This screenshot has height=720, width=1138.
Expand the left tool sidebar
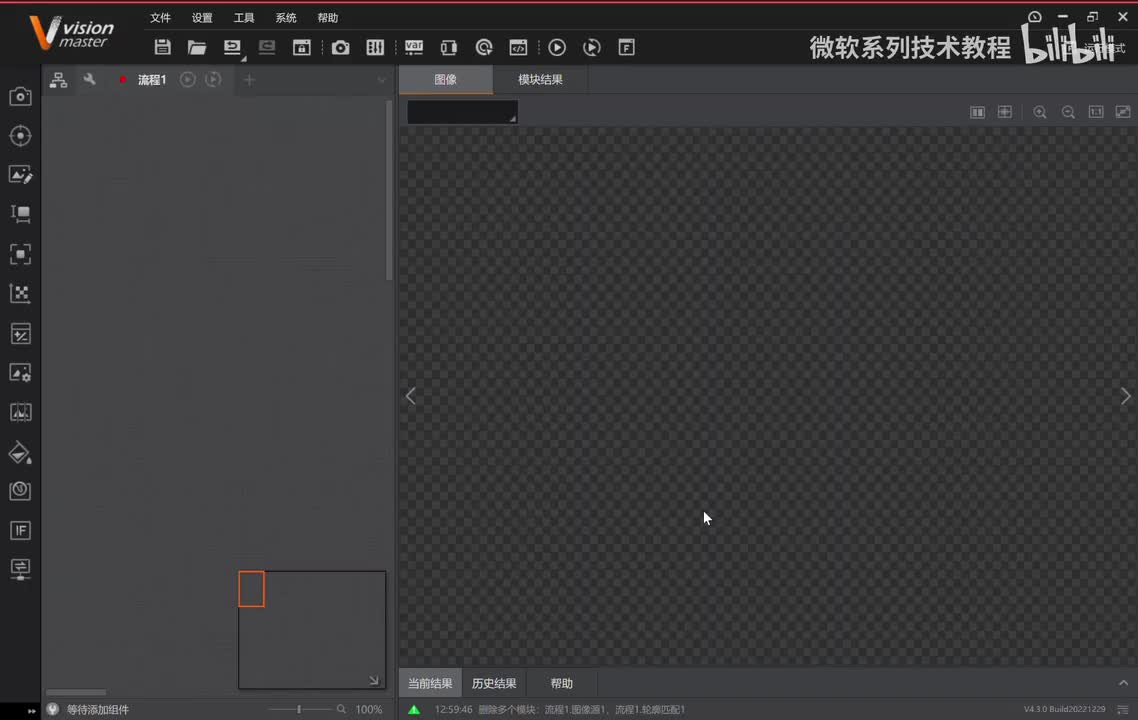[31, 711]
